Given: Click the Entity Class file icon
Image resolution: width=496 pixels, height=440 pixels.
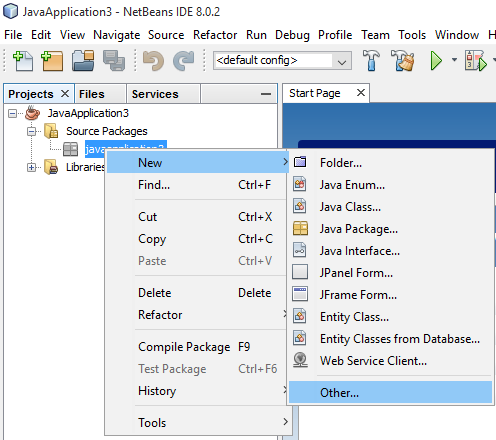Looking at the screenshot, I should [x=300, y=316].
